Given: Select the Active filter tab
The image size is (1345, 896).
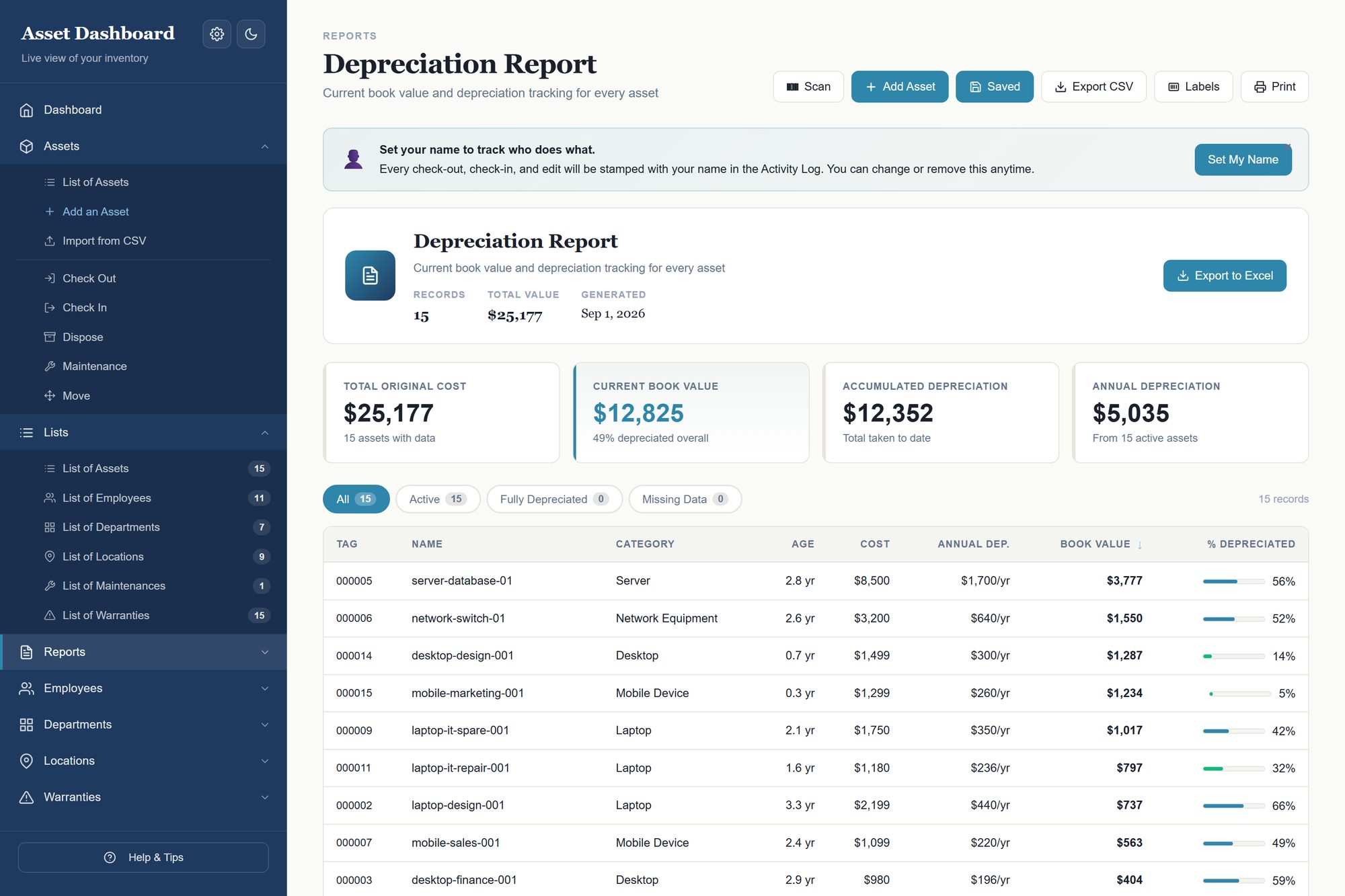Looking at the screenshot, I should (x=438, y=499).
